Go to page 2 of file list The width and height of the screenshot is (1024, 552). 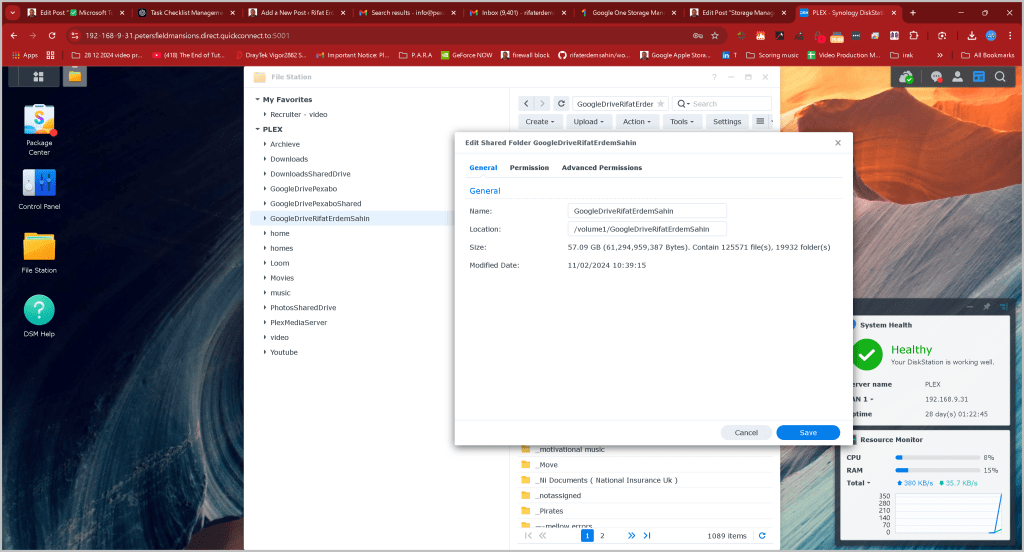coord(602,536)
